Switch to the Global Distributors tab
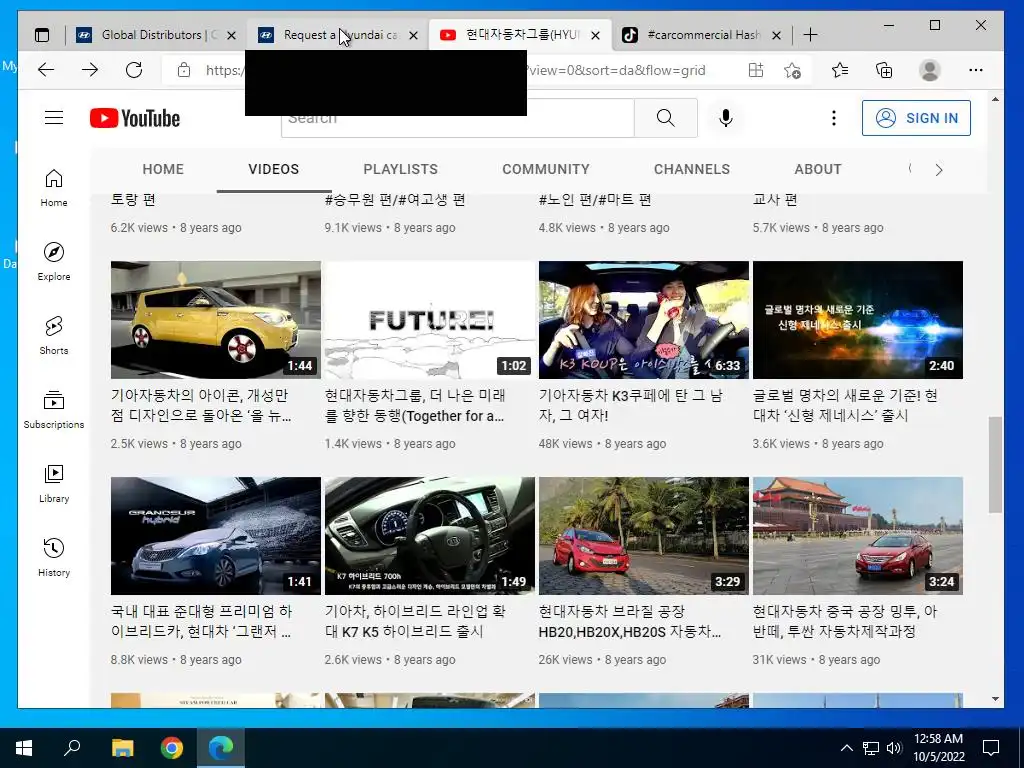 (x=157, y=35)
